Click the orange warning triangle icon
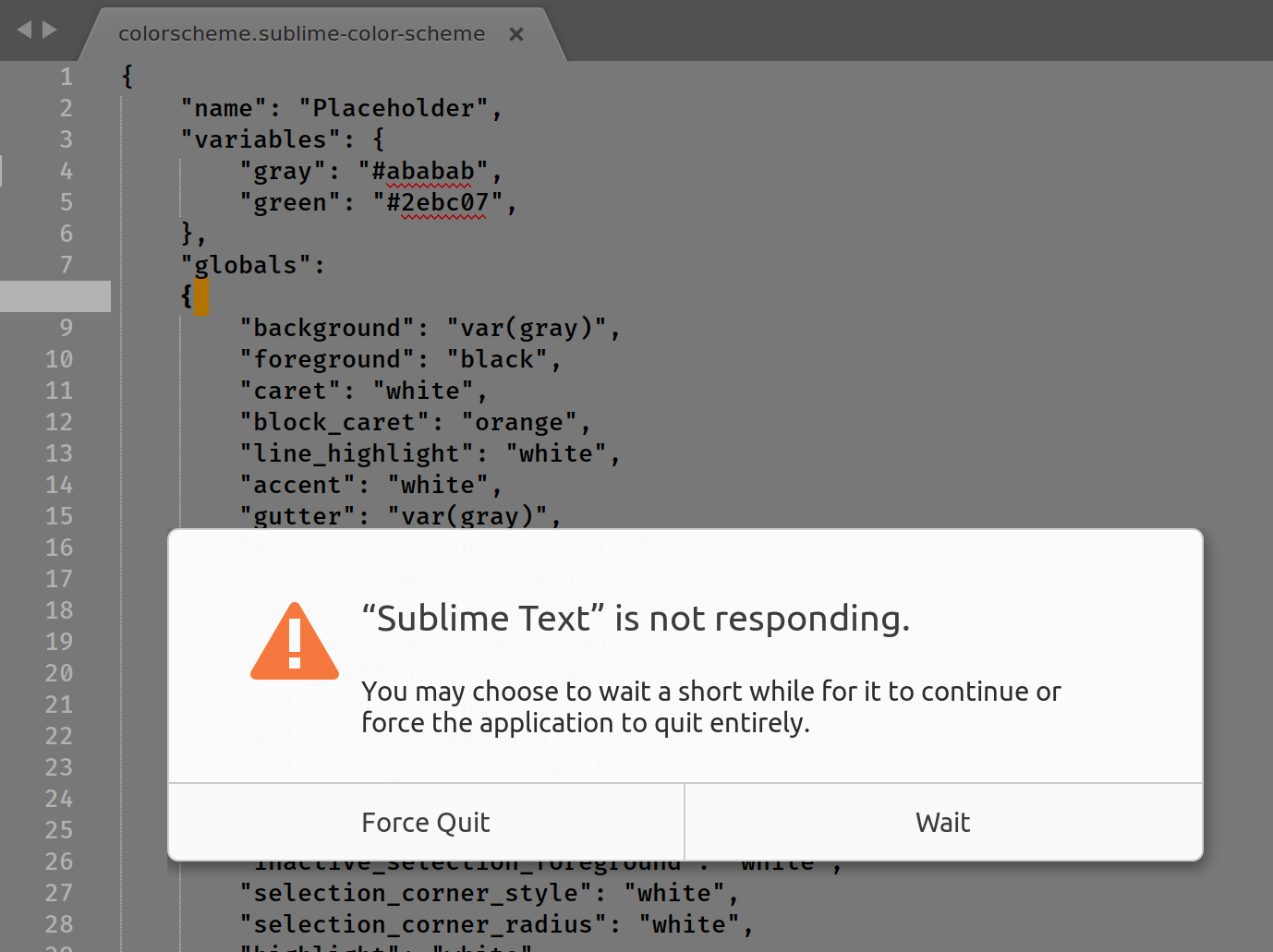Image resolution: width=1273 pixels, height=952 pixels. coord(295,643)
